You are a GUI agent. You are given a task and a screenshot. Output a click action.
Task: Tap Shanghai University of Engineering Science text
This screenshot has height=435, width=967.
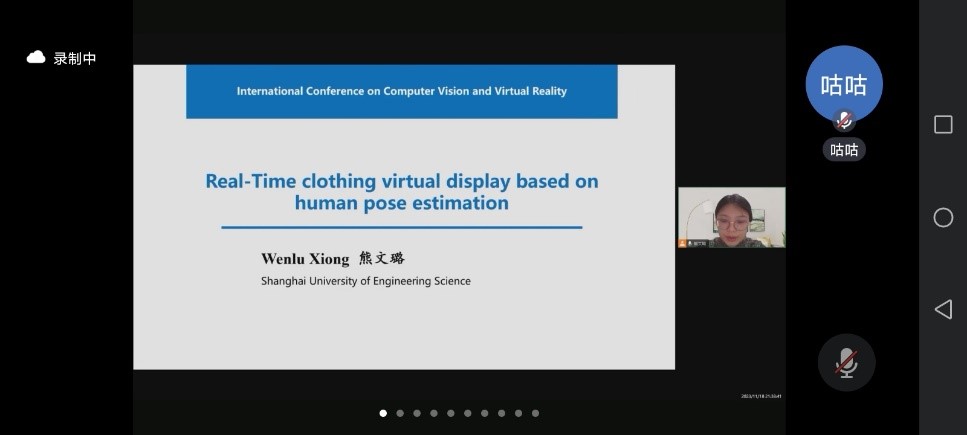[x=365, y=281]
